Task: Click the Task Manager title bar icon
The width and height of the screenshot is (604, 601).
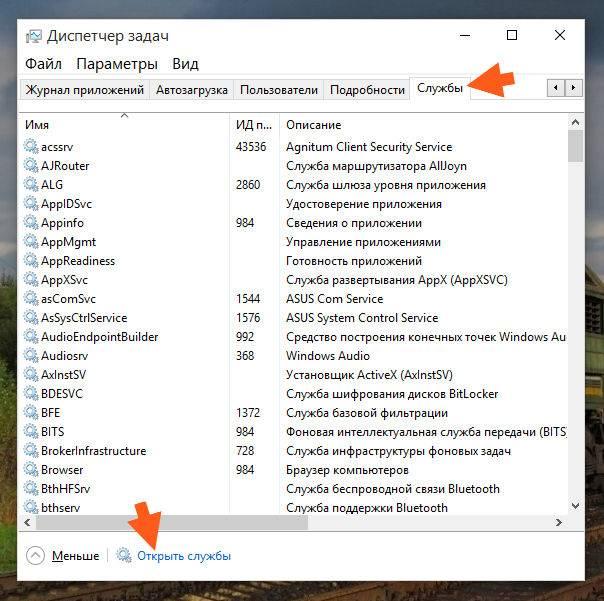Action: point(34,37)
